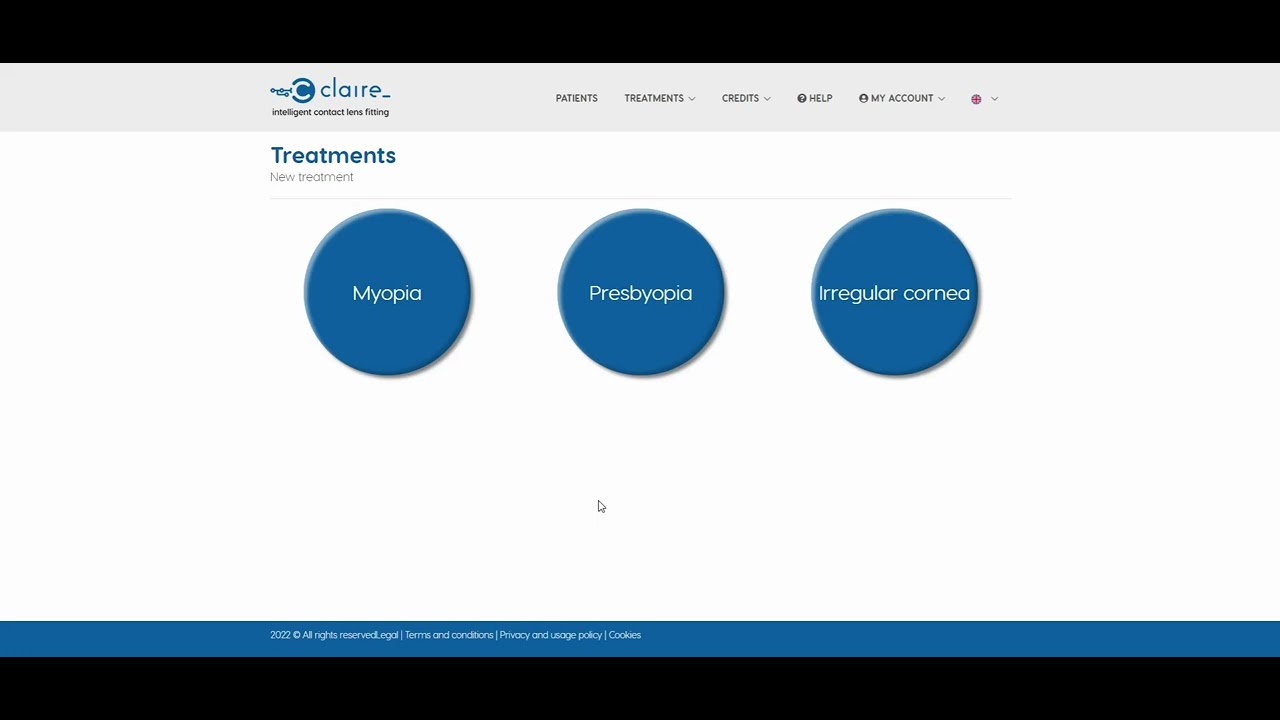Expand the My Account dropdown chevron
Screen dimensions: 1280x720
tap(941, 99)
